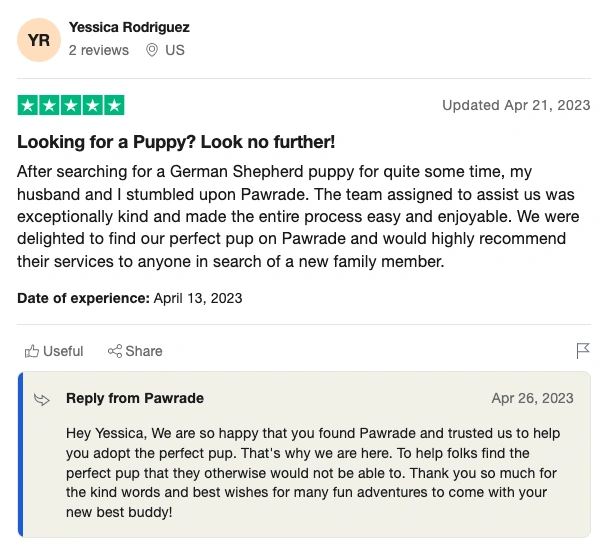Image resolution: width=610 pixels, height=549 pixels.
Task: Click the Date of experience line
Action: [130, 298]
